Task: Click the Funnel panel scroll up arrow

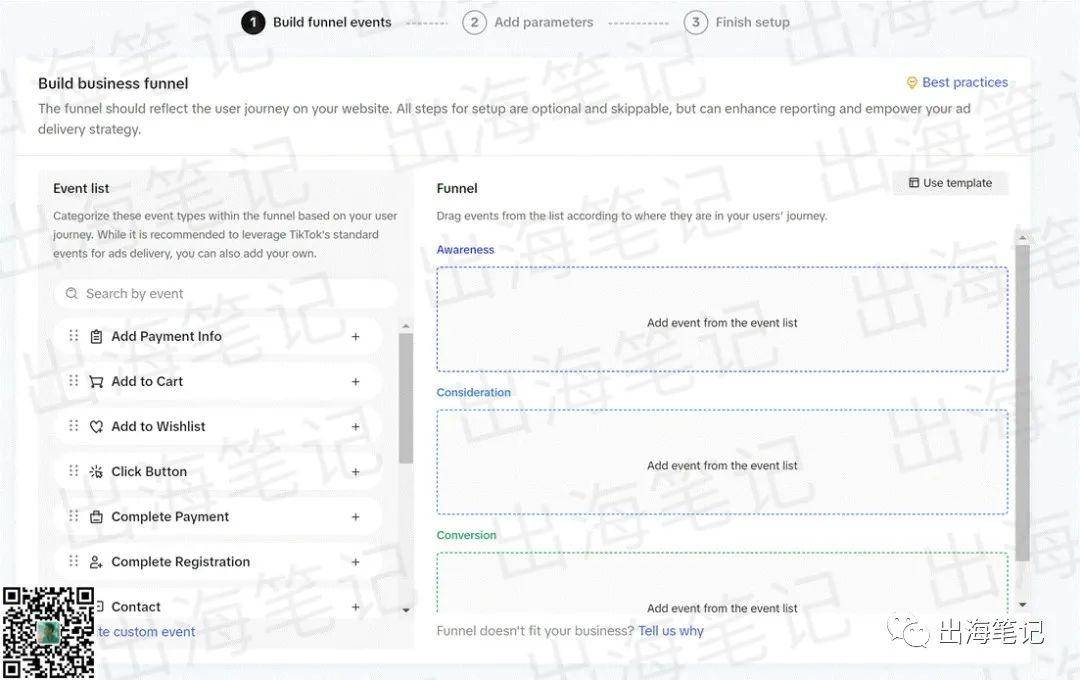Action: coord(1022,237)
